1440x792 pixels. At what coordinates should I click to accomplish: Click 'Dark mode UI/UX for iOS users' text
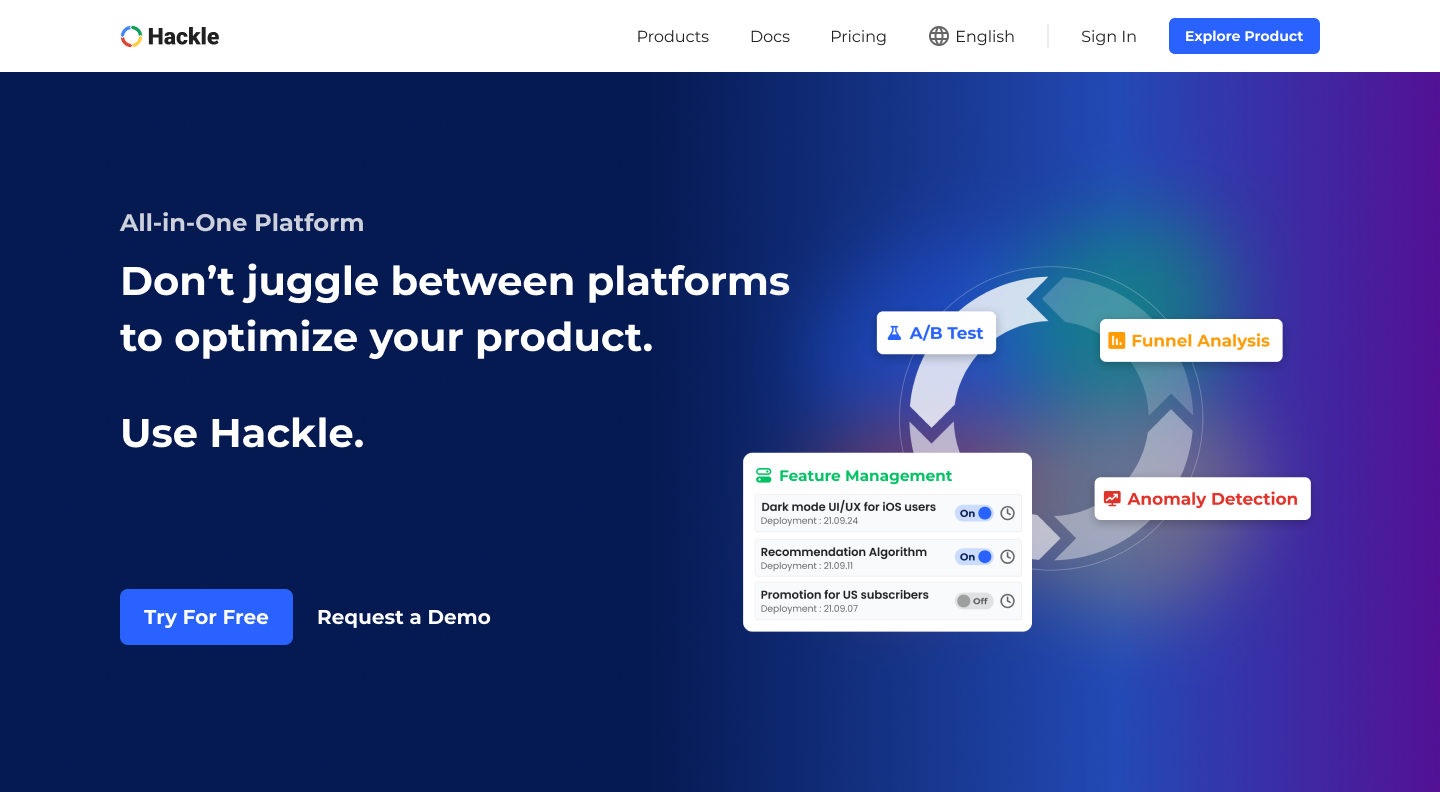pyautogui.click(x=848, y=507)
